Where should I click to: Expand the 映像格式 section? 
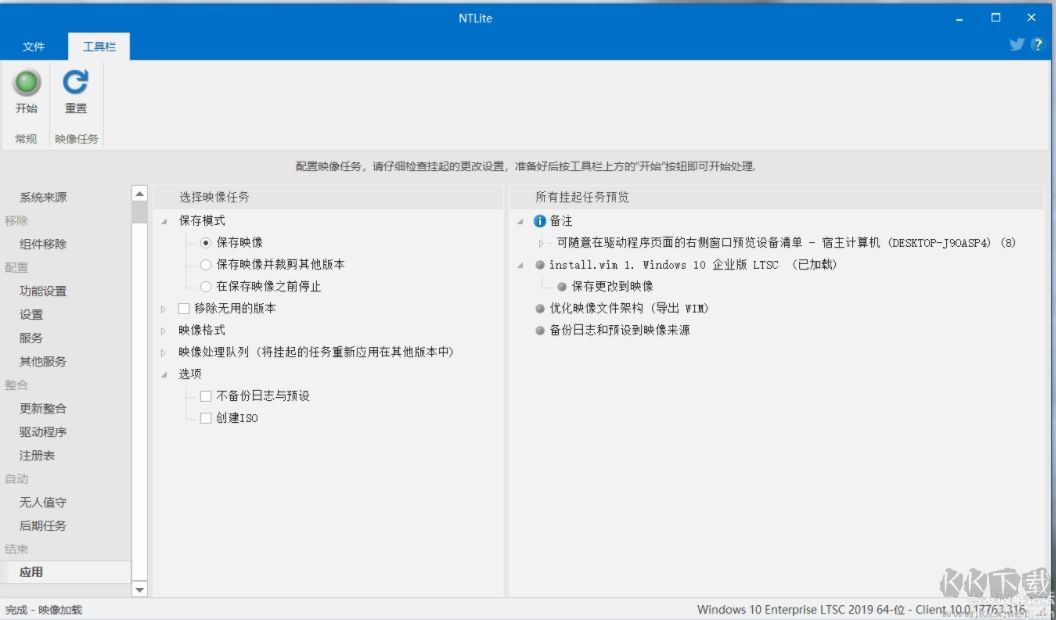click(163, 330)
